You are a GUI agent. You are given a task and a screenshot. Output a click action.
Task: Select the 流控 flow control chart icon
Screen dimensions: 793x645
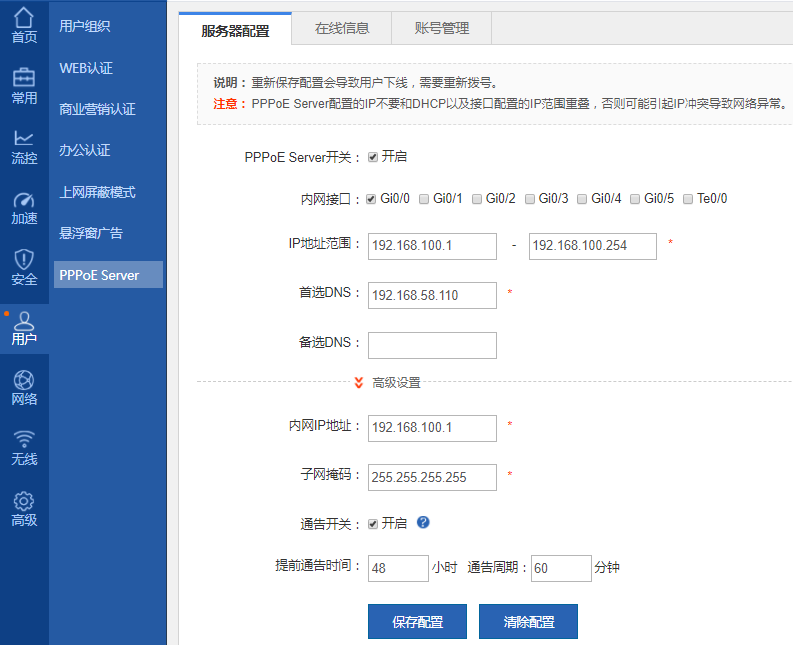[x=24, y=139]
